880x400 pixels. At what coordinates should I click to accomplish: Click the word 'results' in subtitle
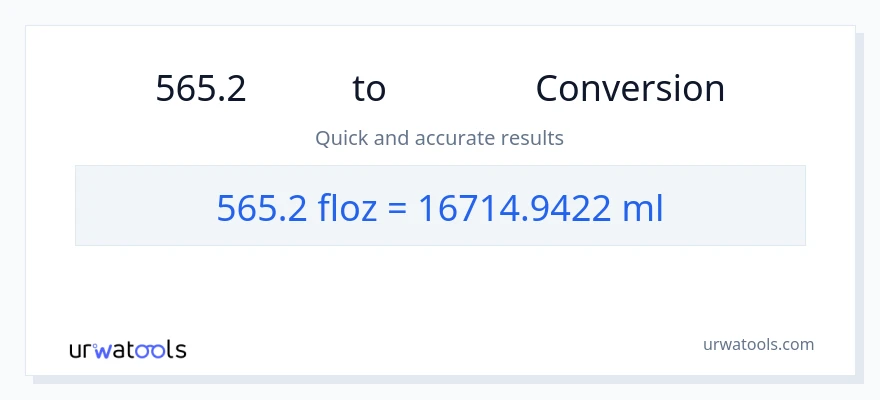click(x=533, y=138)
